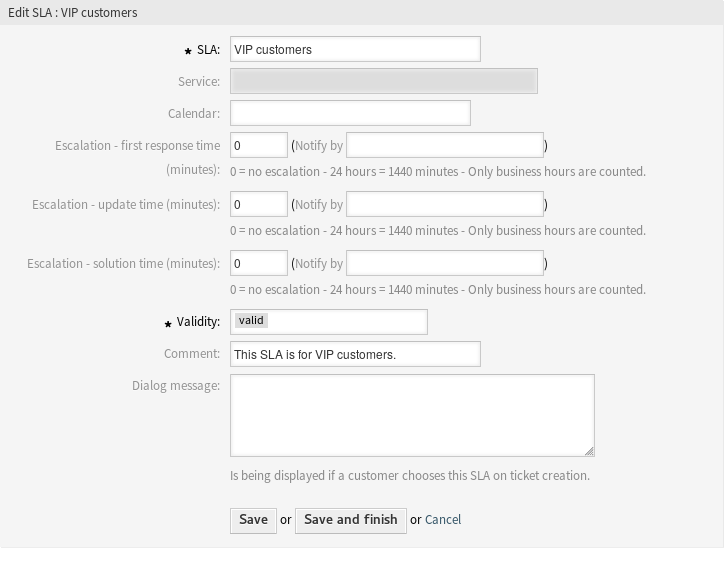
Task: Open the update time Notify by dropdown
Action: coord(445,204)
